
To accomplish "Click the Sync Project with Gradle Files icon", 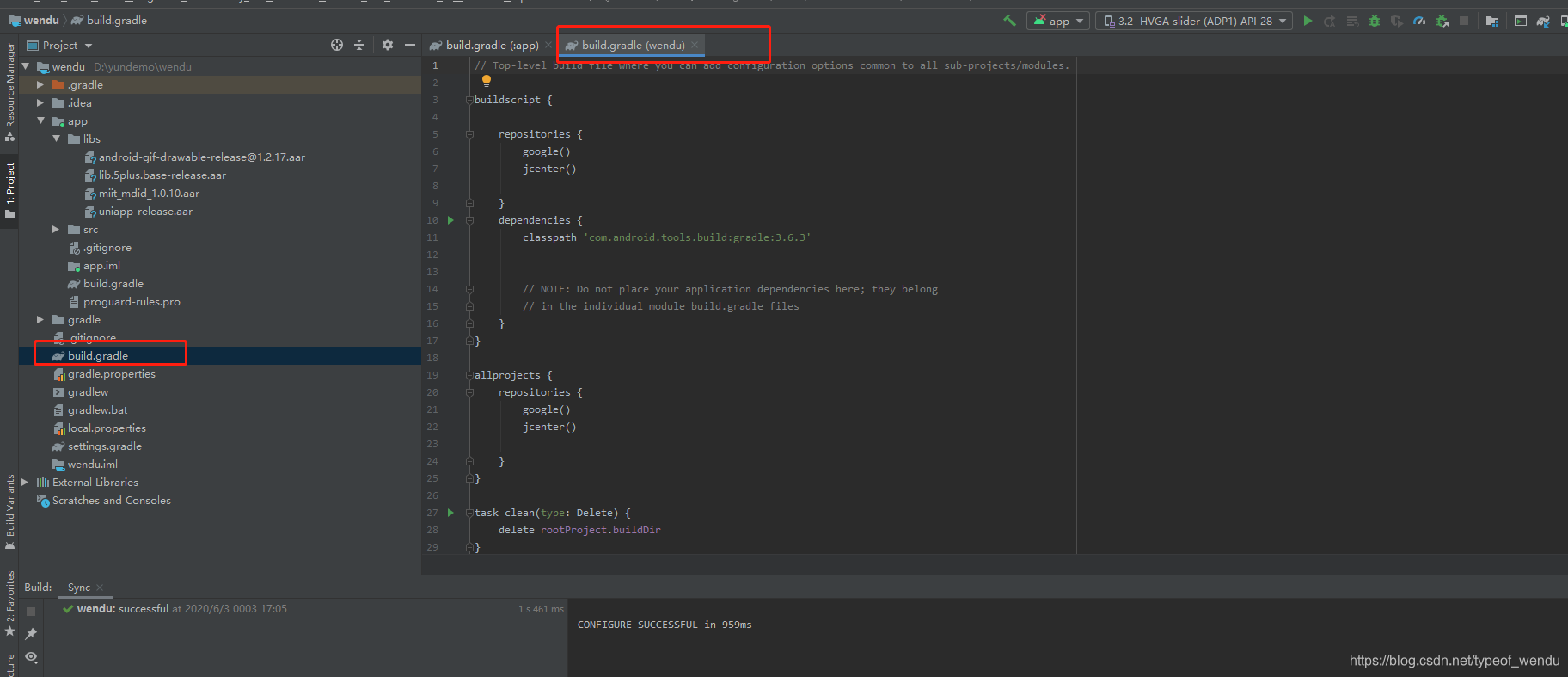I will click(x=1543, y=21).
